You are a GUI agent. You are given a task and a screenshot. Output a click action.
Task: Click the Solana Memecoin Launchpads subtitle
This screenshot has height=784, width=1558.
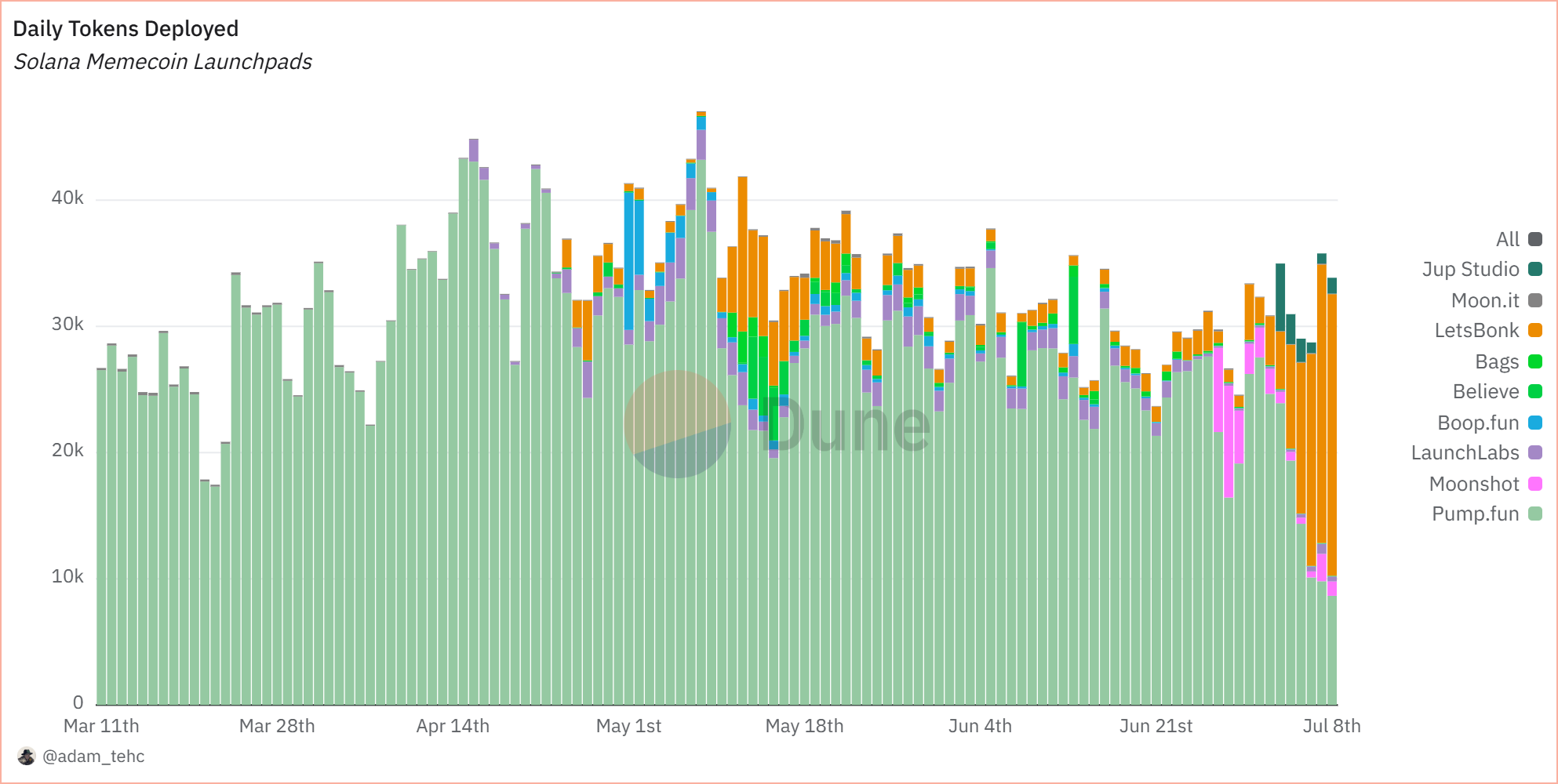162,62
